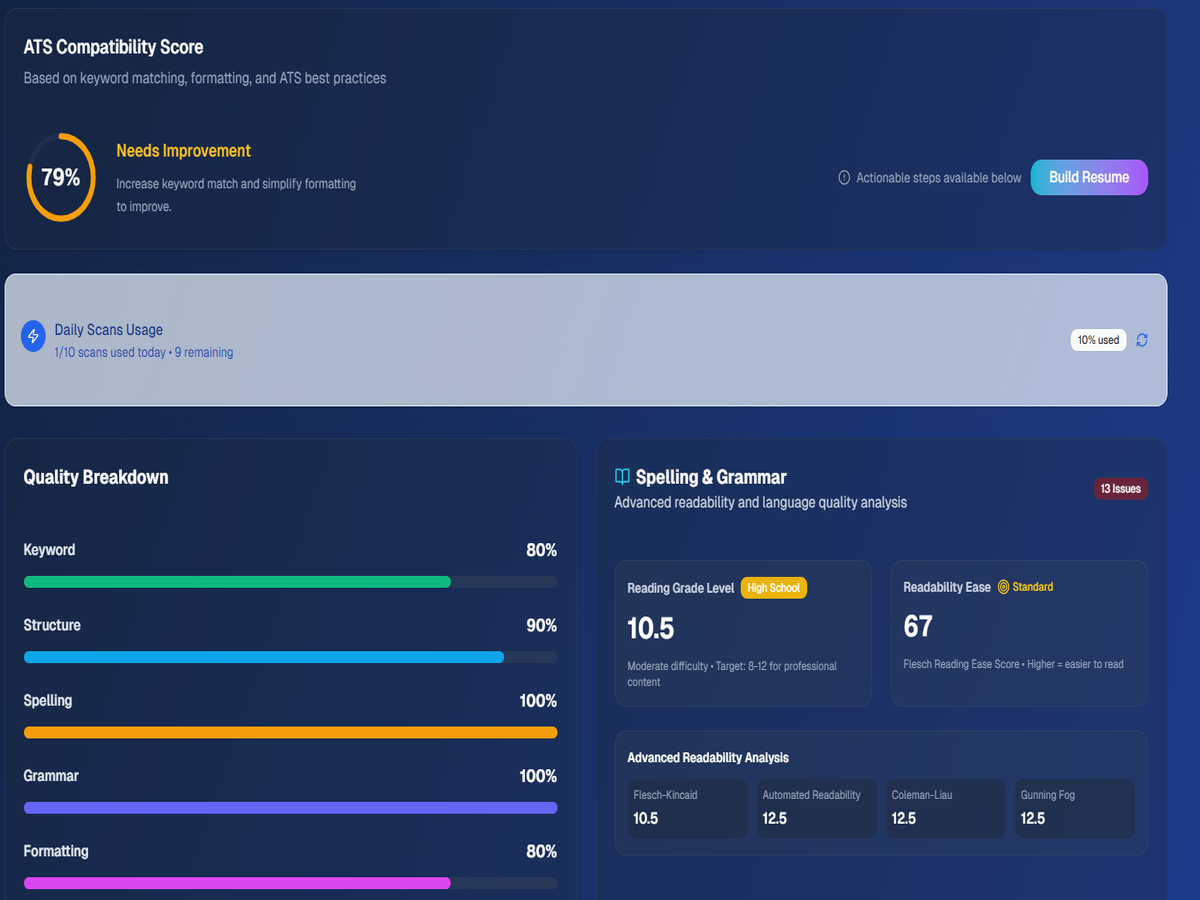1200x900 pixels.
Task: Click the Actionable steps available below text
Action: tap(938, 178)
